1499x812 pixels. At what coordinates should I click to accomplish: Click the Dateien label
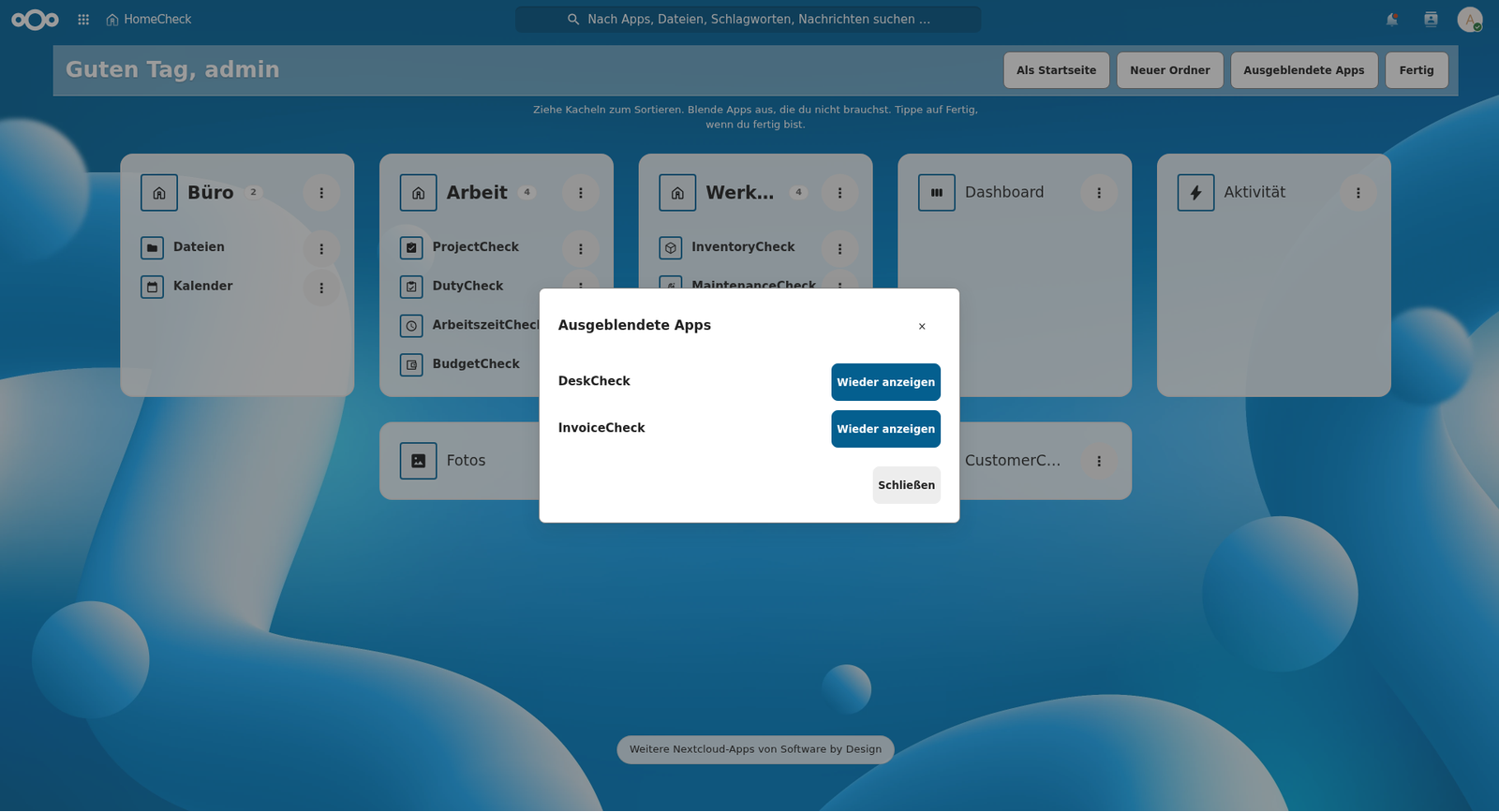click(x=199, y=247)
